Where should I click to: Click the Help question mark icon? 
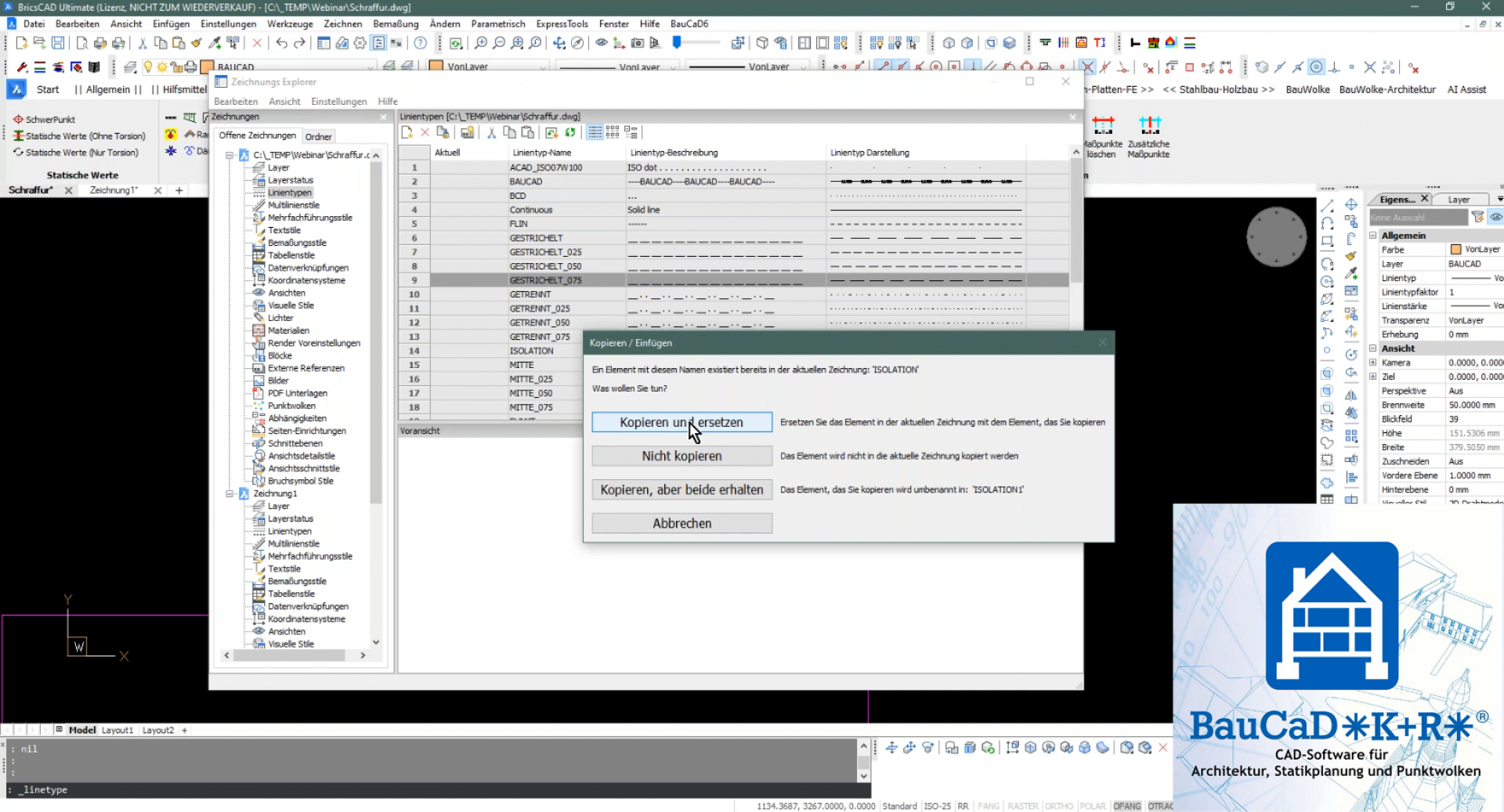pos(421,43)
